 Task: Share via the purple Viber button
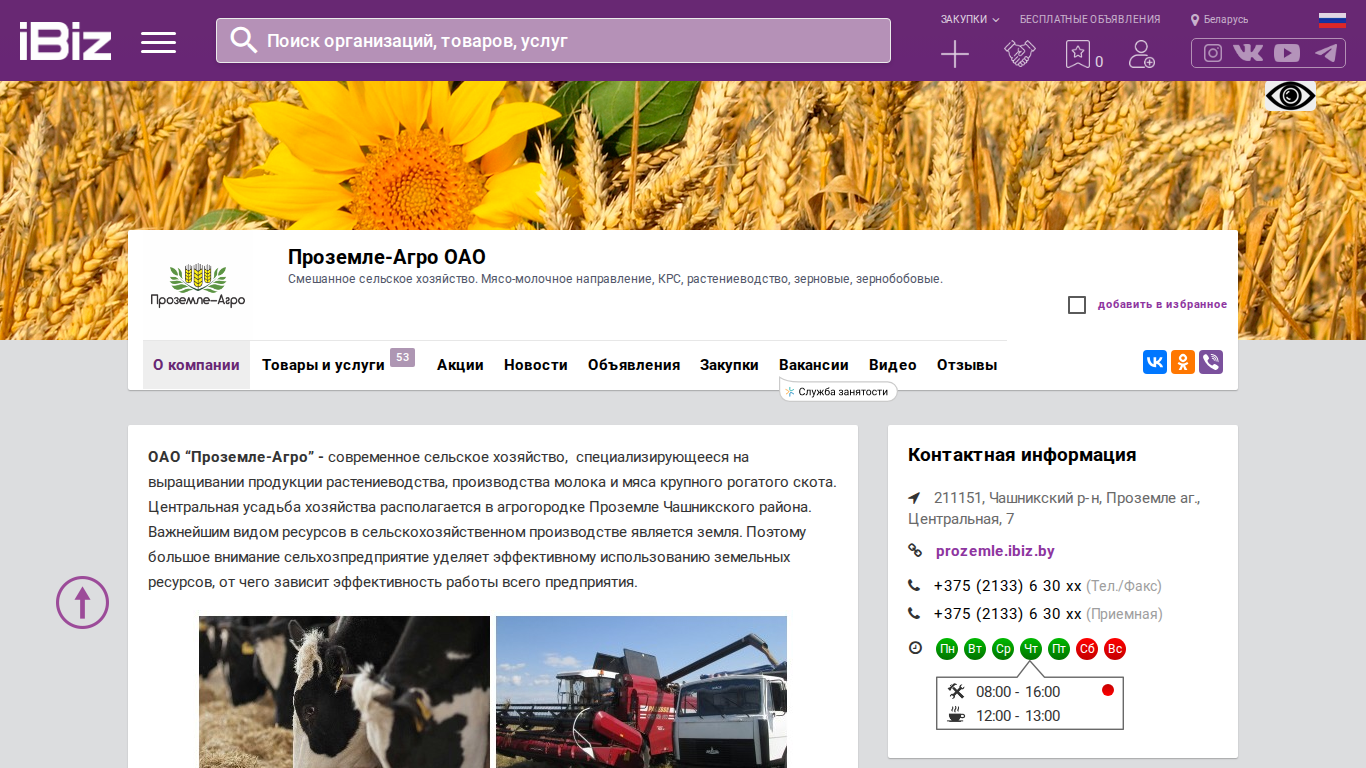[1211, 362]
